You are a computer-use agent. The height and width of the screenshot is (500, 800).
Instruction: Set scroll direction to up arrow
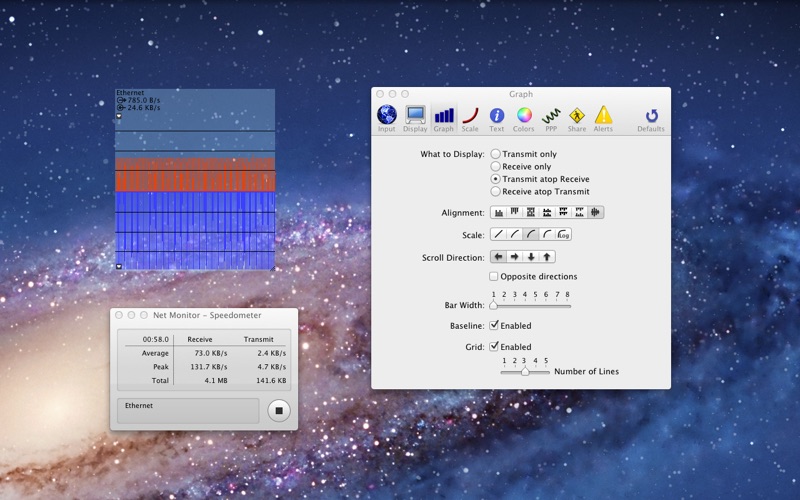[547, 257]
